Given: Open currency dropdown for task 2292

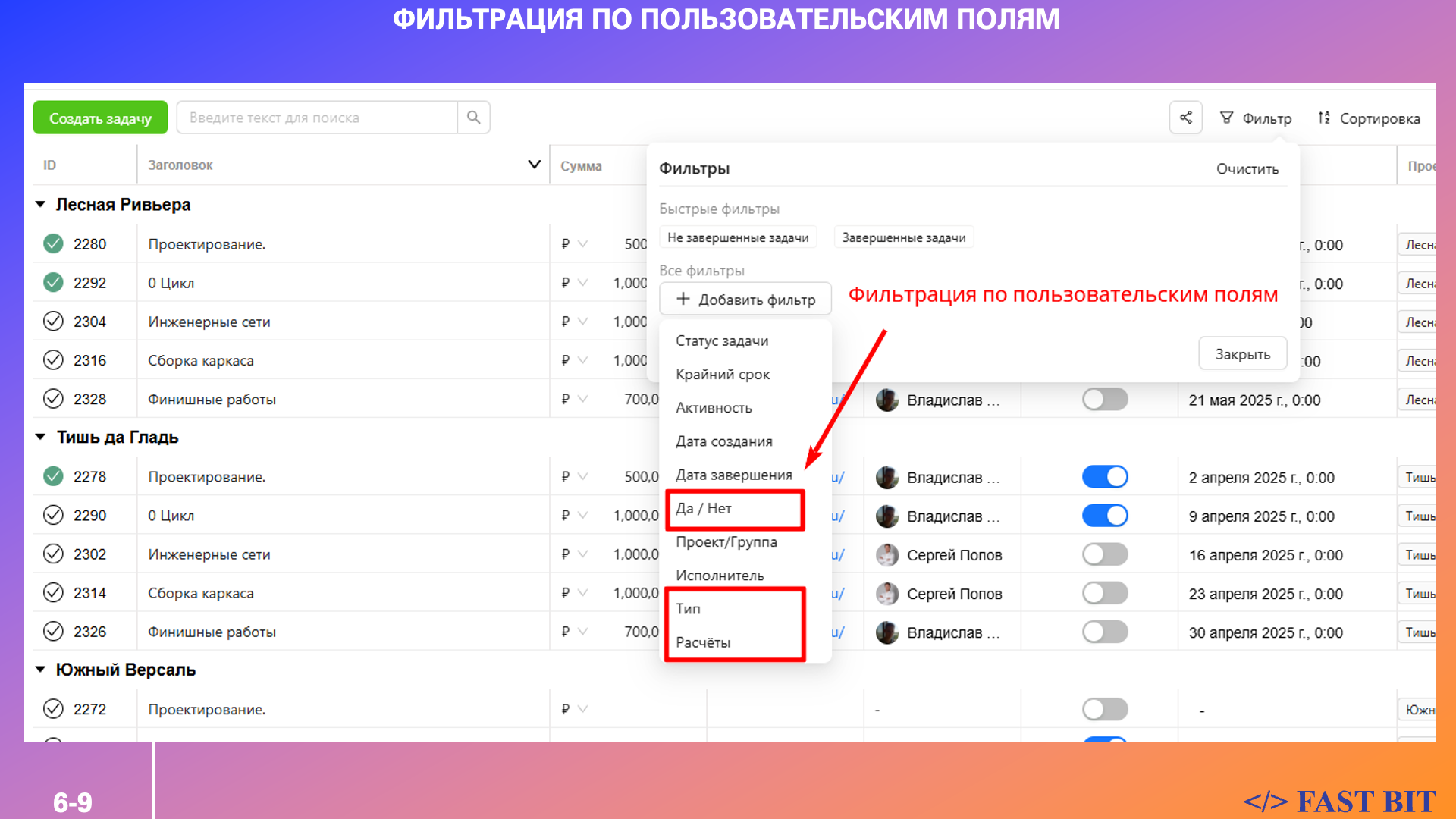Looking at the screenshot, I should pos(582,283).
